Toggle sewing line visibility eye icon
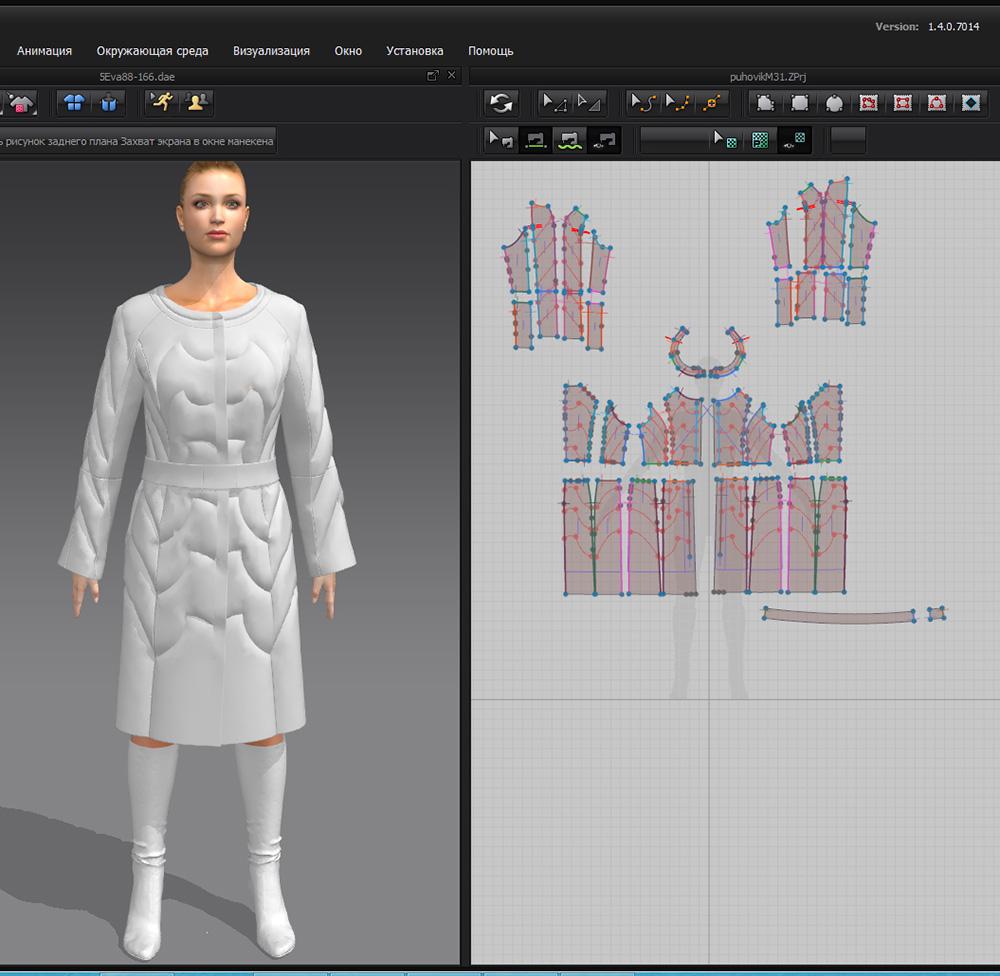This screenshot has height=976, width=1000. coord(604,141)
